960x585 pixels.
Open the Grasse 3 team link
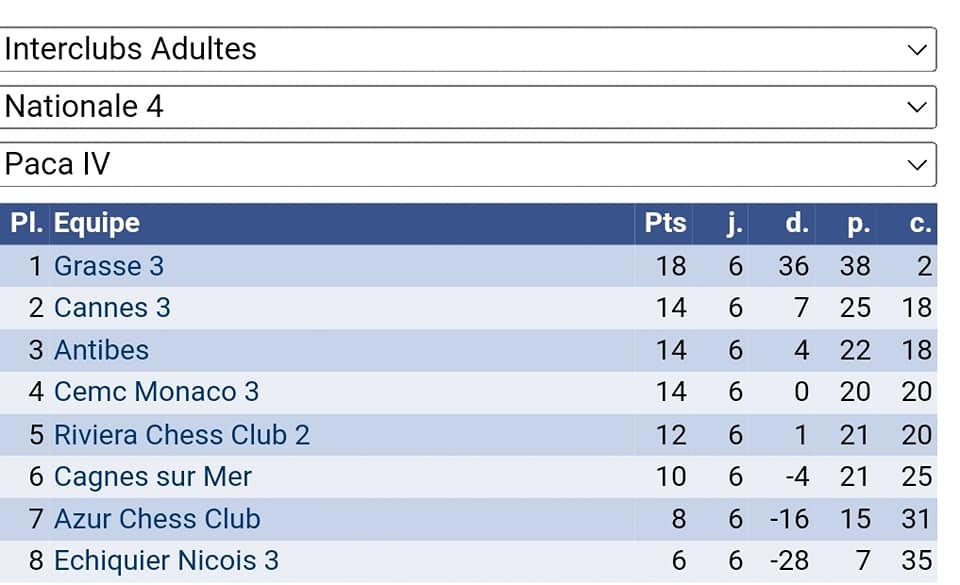coord(109,266)
